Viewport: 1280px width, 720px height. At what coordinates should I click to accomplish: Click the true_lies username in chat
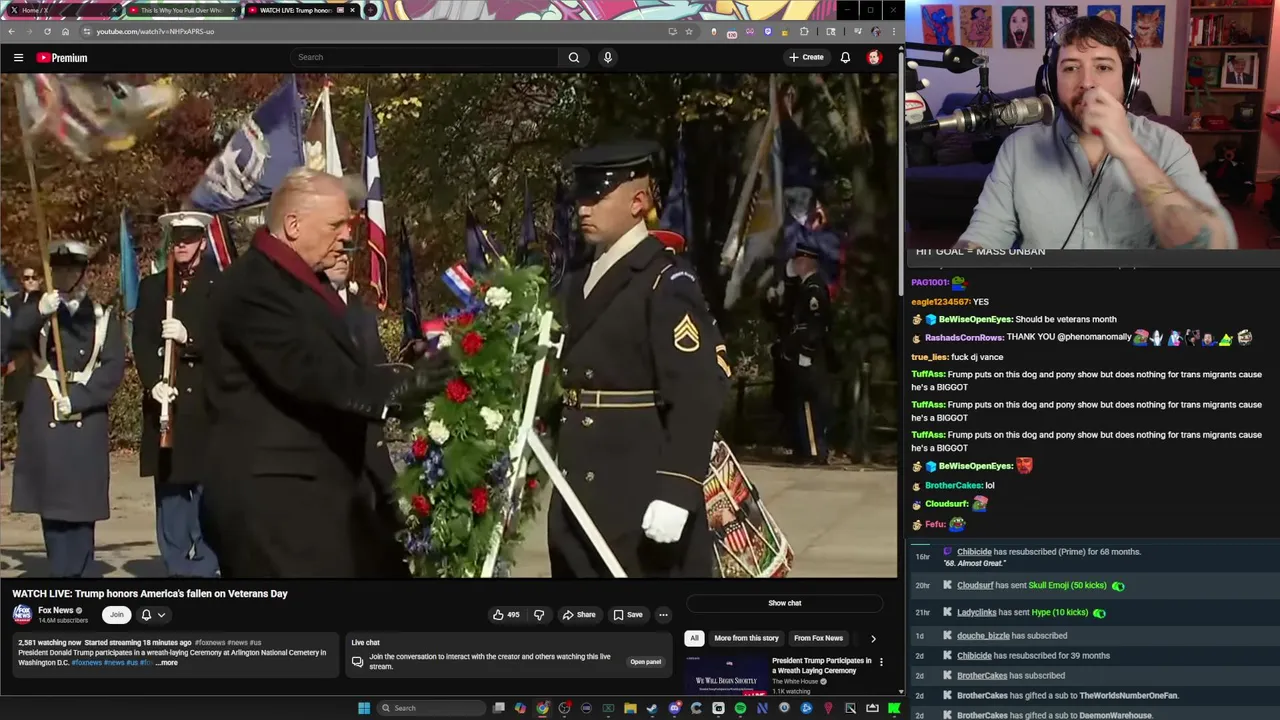[x=929, y=357]
